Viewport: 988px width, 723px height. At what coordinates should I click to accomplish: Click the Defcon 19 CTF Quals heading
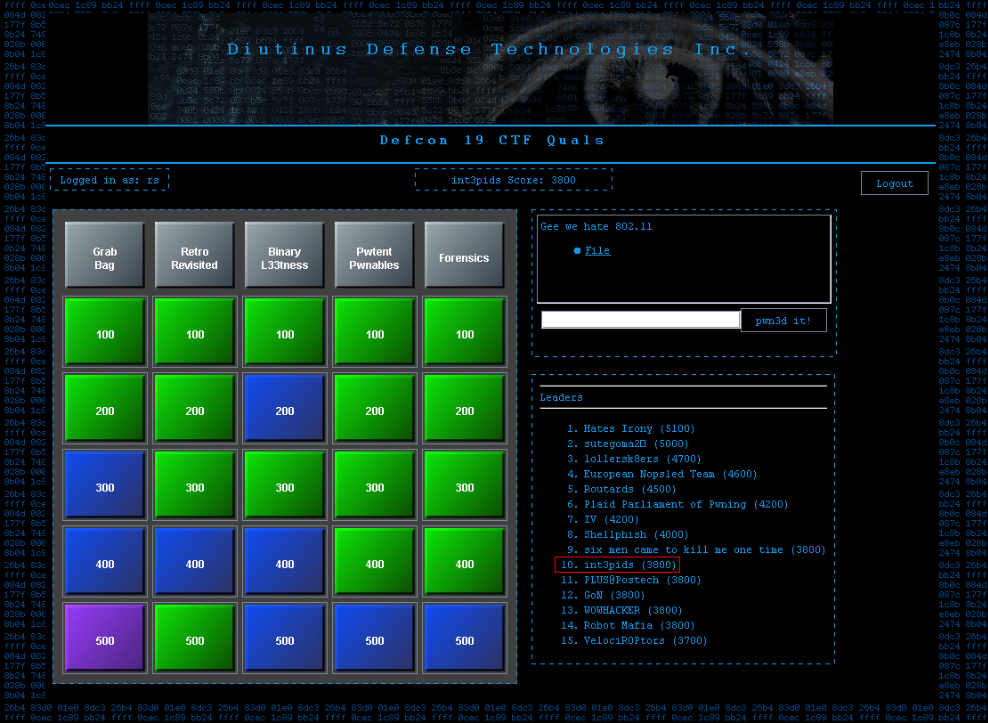click(492, 140)
